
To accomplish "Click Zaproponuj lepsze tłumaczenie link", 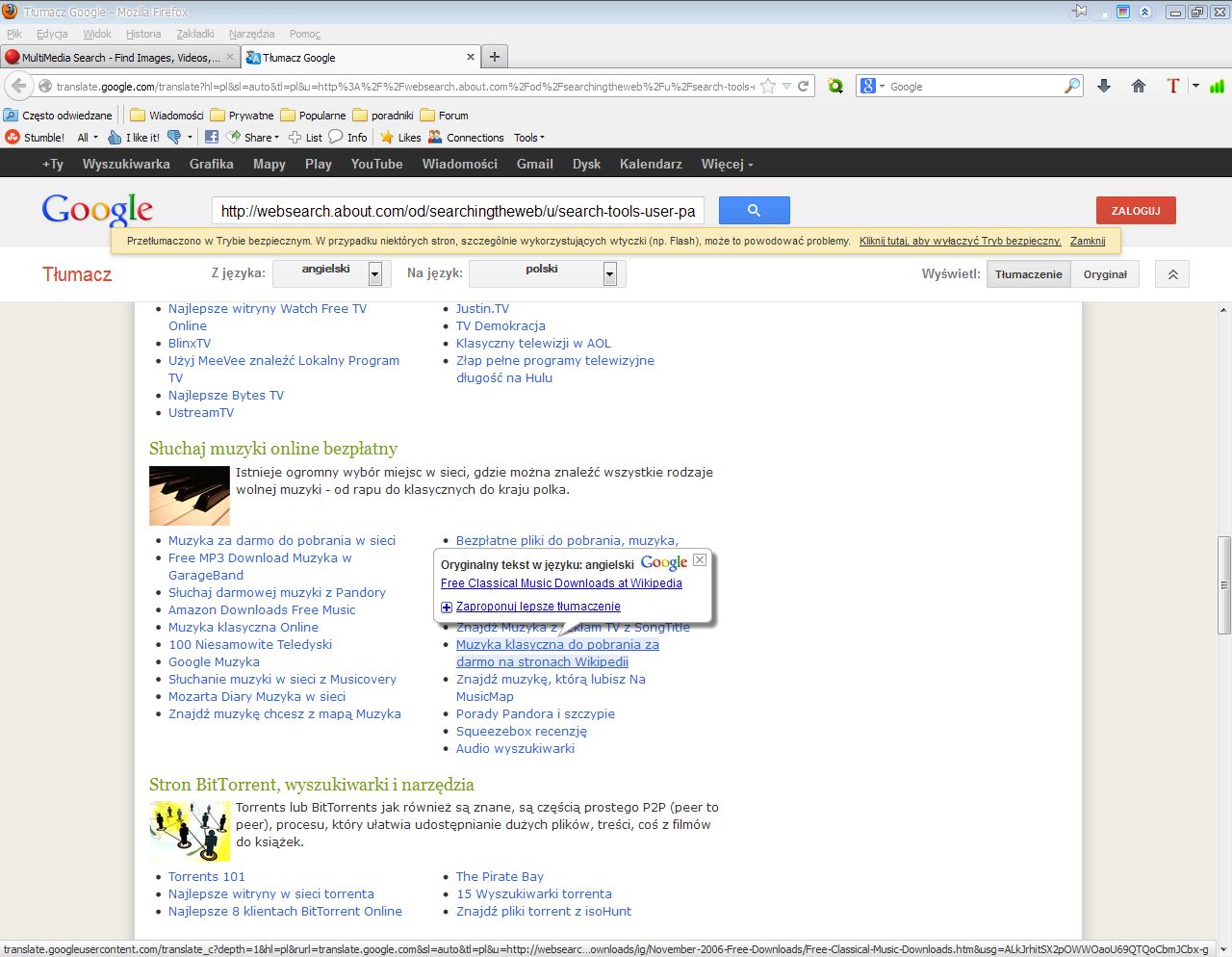I will coord(538,607).
